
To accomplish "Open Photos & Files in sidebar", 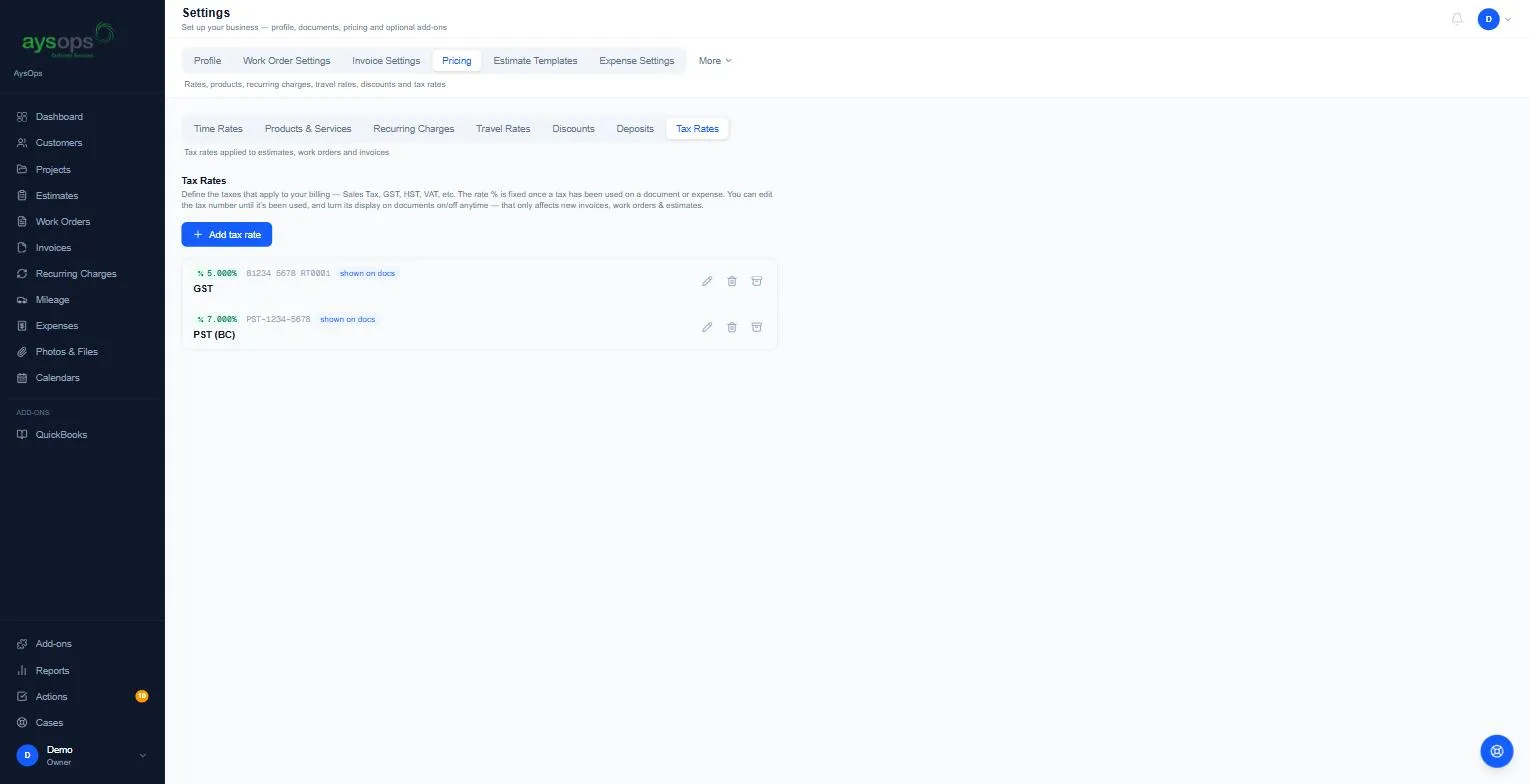I will (82, 351).
